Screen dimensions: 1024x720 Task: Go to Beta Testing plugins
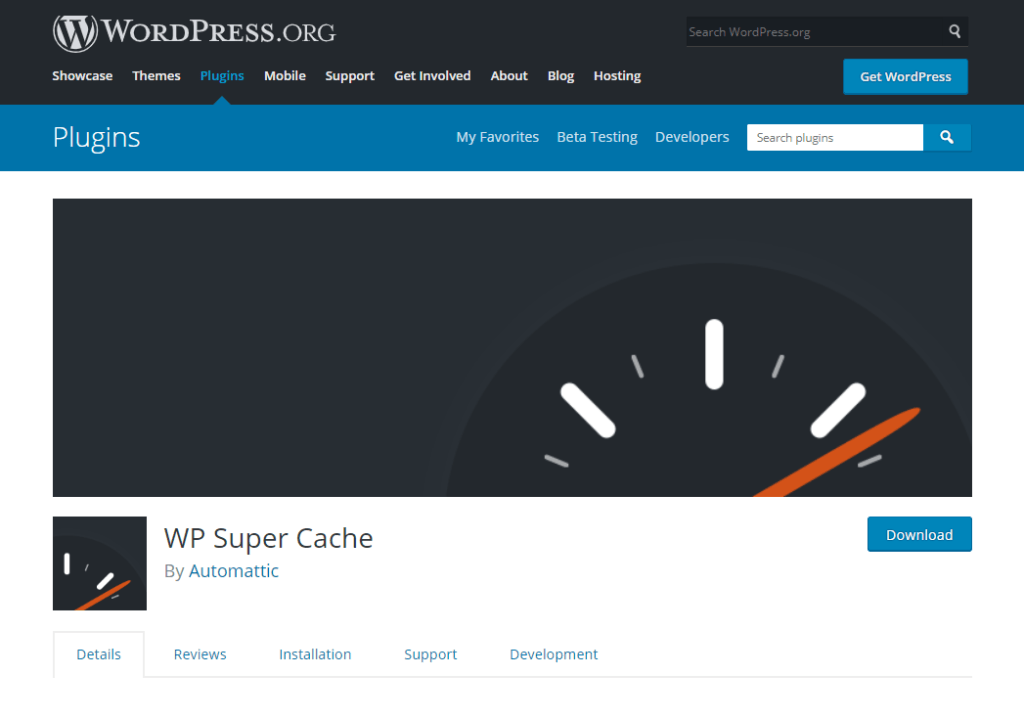[x=597, y=137]
